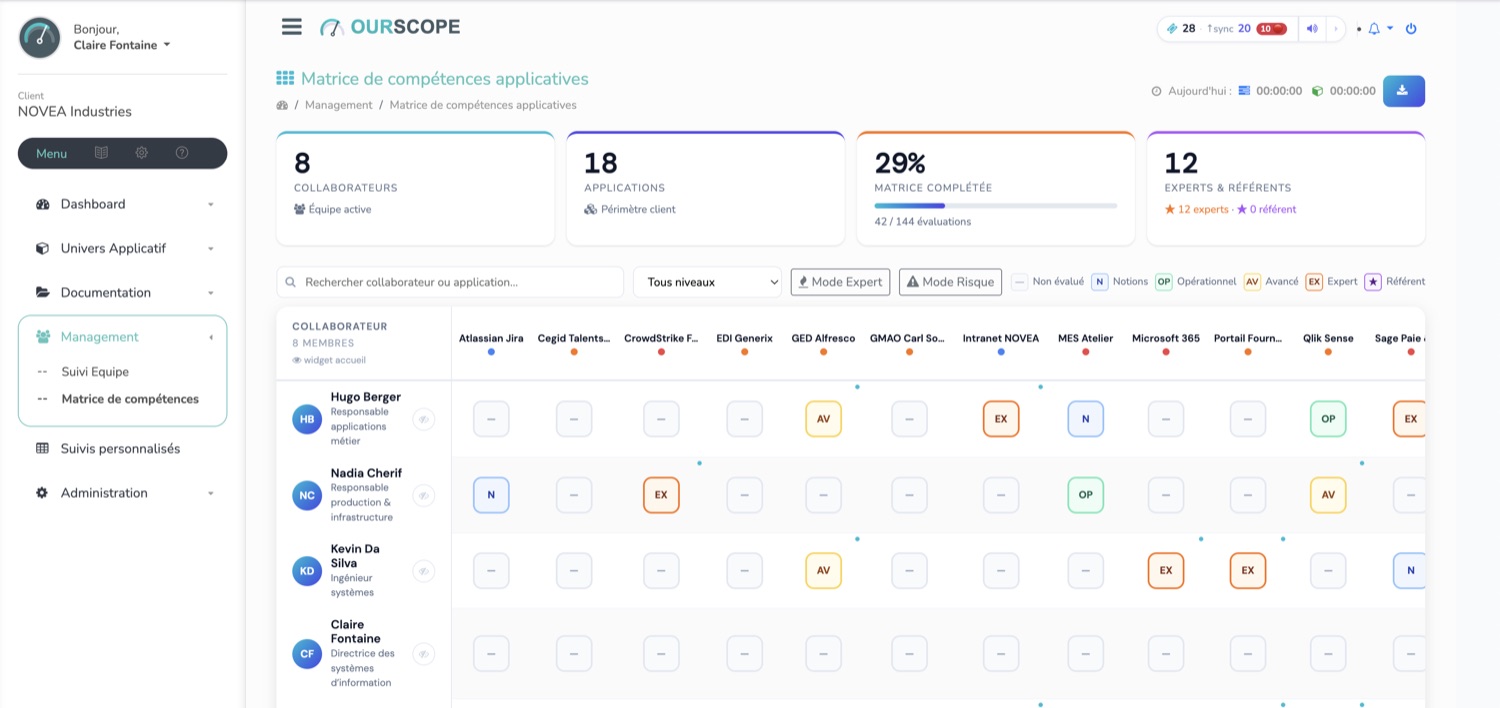Click Management breadcrumb link
The image size is (1500, 708).
(338, 105)
